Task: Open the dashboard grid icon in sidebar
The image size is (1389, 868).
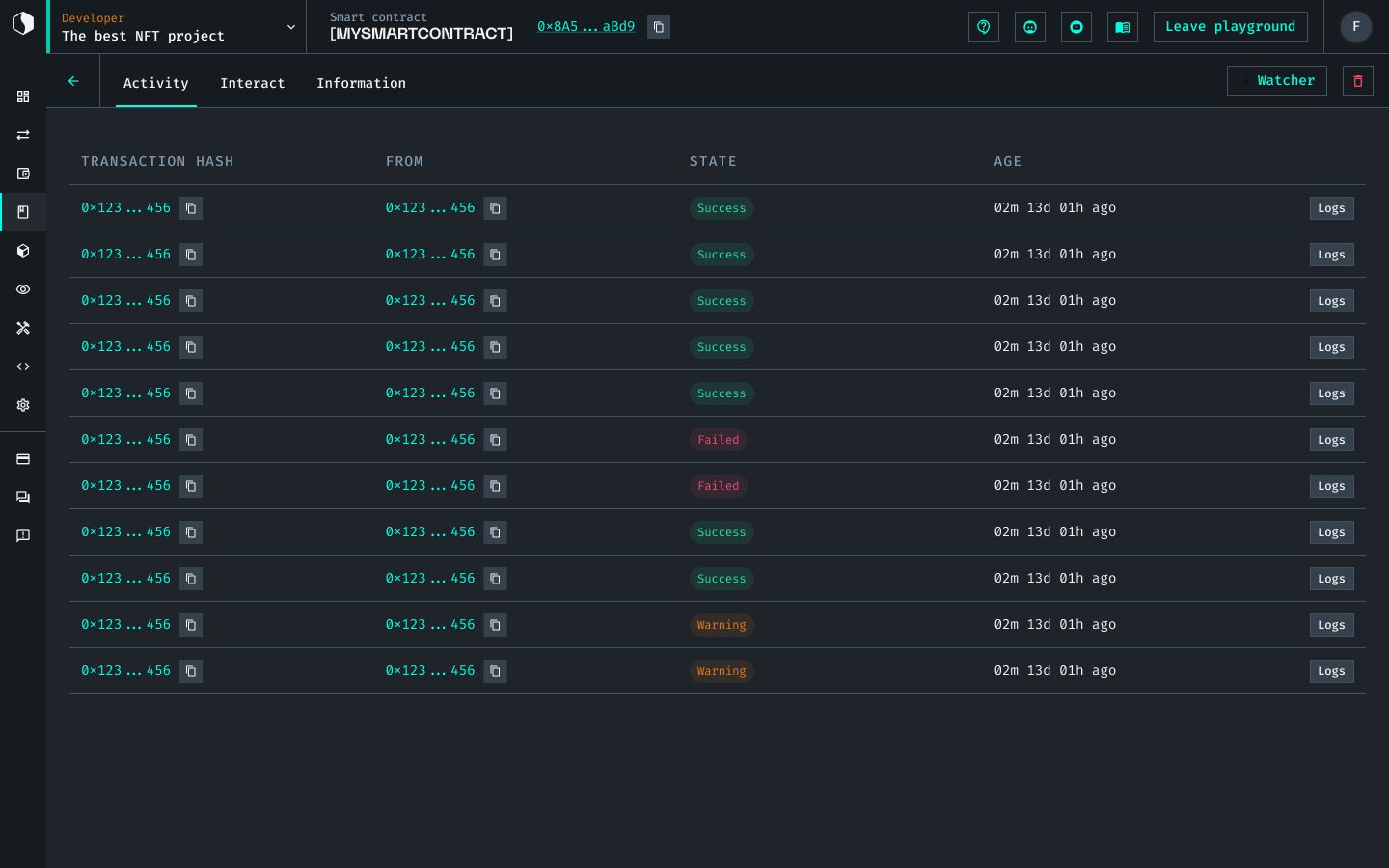Action: (x=23, y=96)
